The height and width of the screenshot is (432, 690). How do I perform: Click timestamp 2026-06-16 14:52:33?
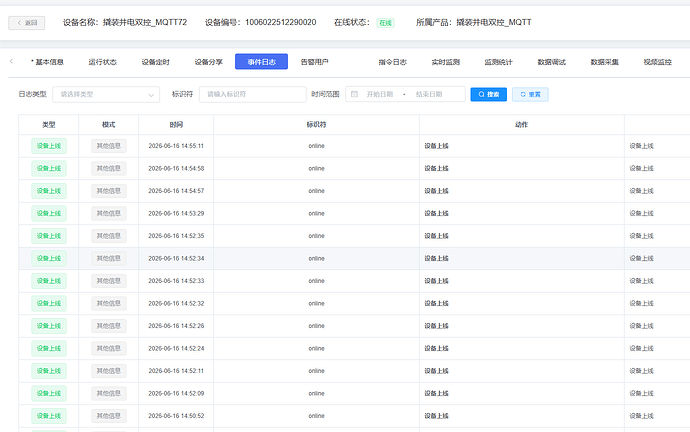pos(176,281)
